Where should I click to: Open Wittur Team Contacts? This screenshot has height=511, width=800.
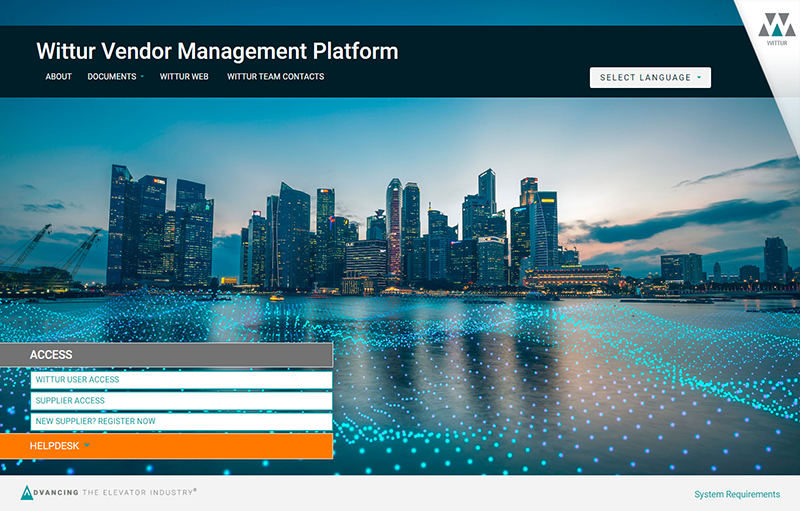(x=276, y=76)
